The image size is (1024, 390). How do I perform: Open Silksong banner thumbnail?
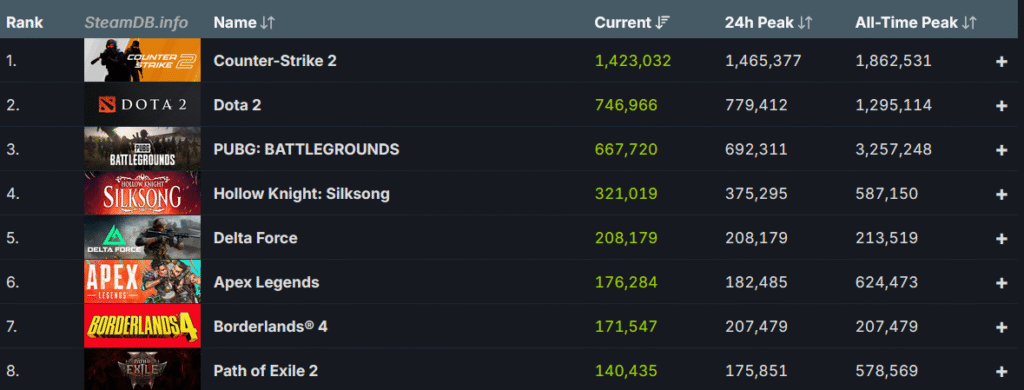coord(142,193)
